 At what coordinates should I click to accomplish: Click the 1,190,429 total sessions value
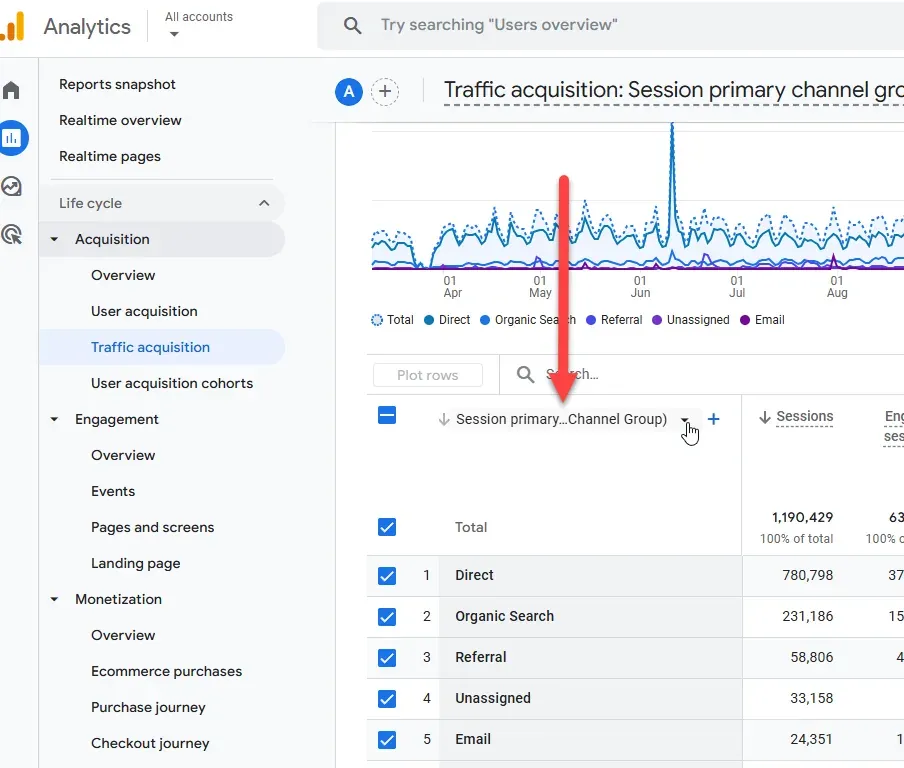[x=803, y=517]
